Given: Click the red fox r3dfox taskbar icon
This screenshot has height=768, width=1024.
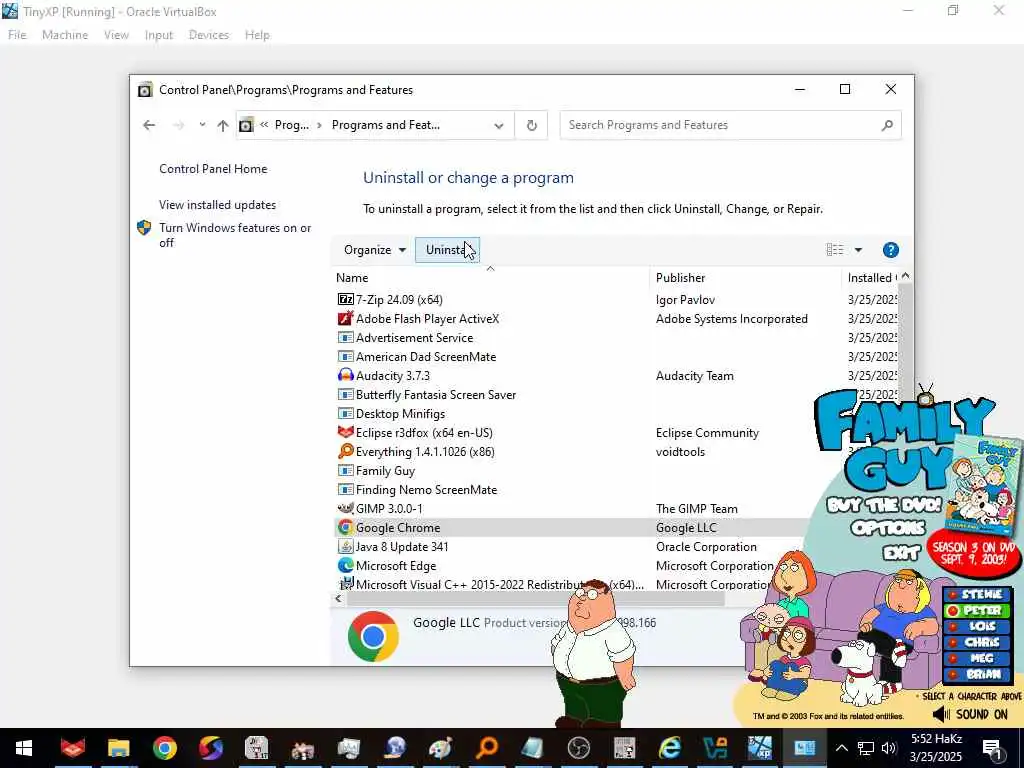Looking at the screenshot, I should point(73,748).
